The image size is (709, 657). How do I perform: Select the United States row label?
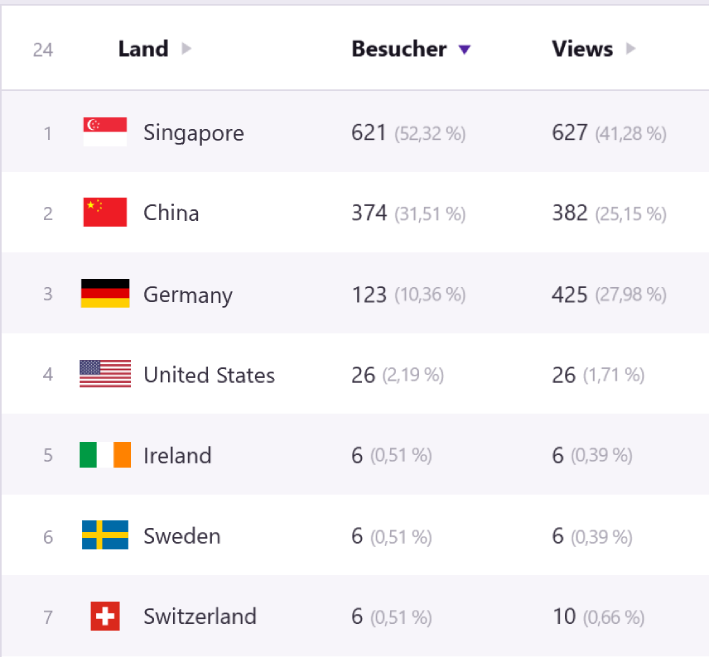click(x=209, y=375)
